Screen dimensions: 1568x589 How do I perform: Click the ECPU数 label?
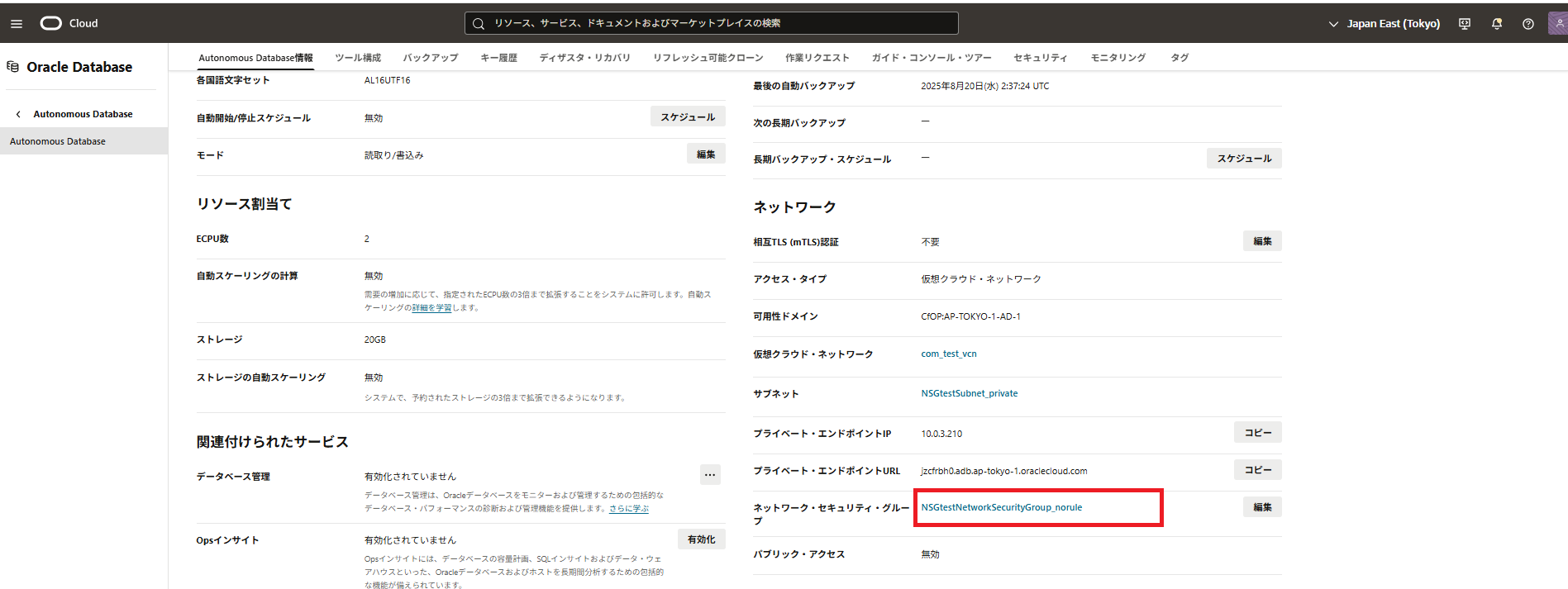point(212,239)
